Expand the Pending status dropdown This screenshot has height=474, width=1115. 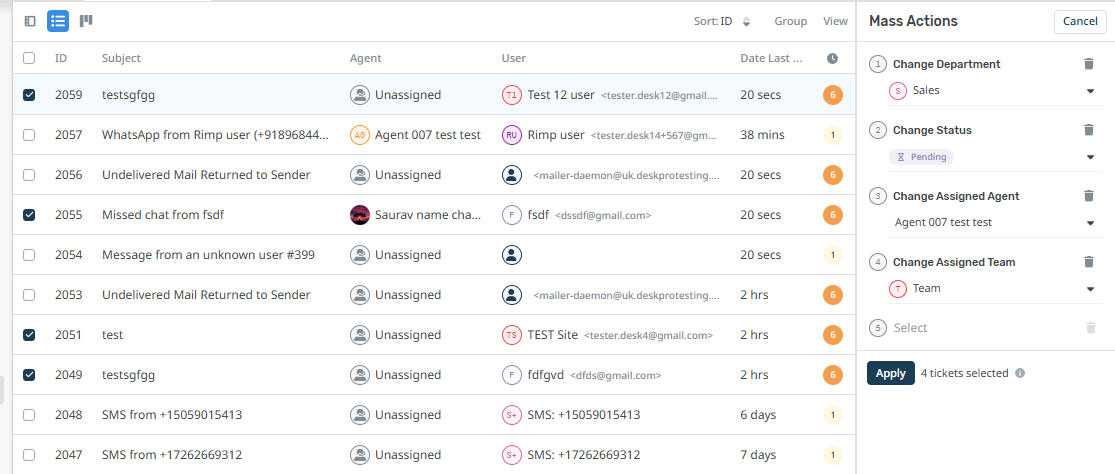tap(1090, 157)
